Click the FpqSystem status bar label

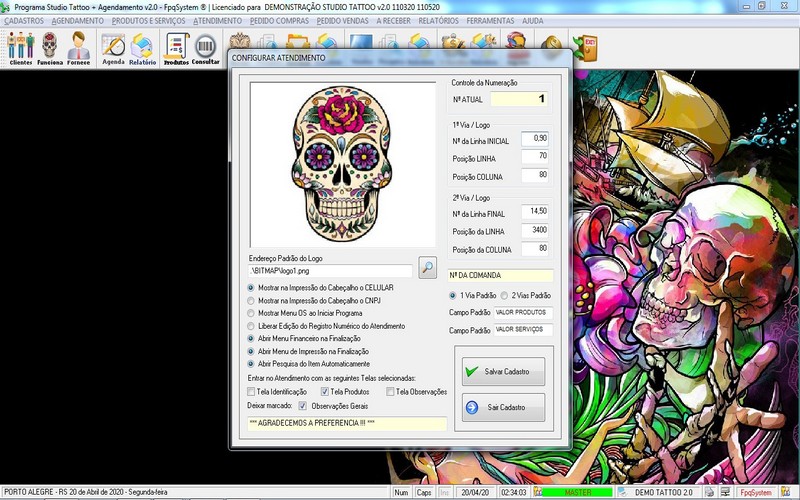(756, 492)
